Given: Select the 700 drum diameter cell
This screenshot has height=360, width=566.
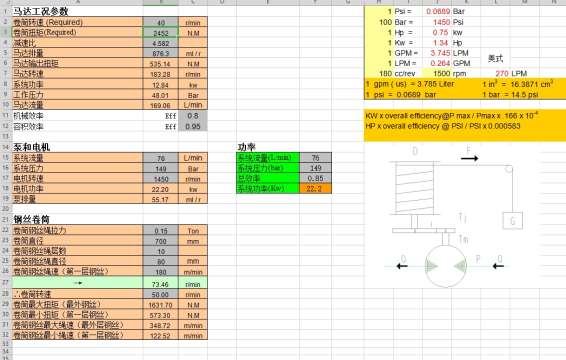Looking at the screenshot, I should click(x=161, y=241).
